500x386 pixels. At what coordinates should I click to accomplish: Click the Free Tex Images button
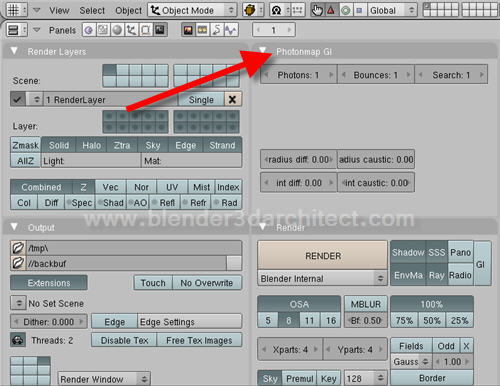[x=199, y=340]
